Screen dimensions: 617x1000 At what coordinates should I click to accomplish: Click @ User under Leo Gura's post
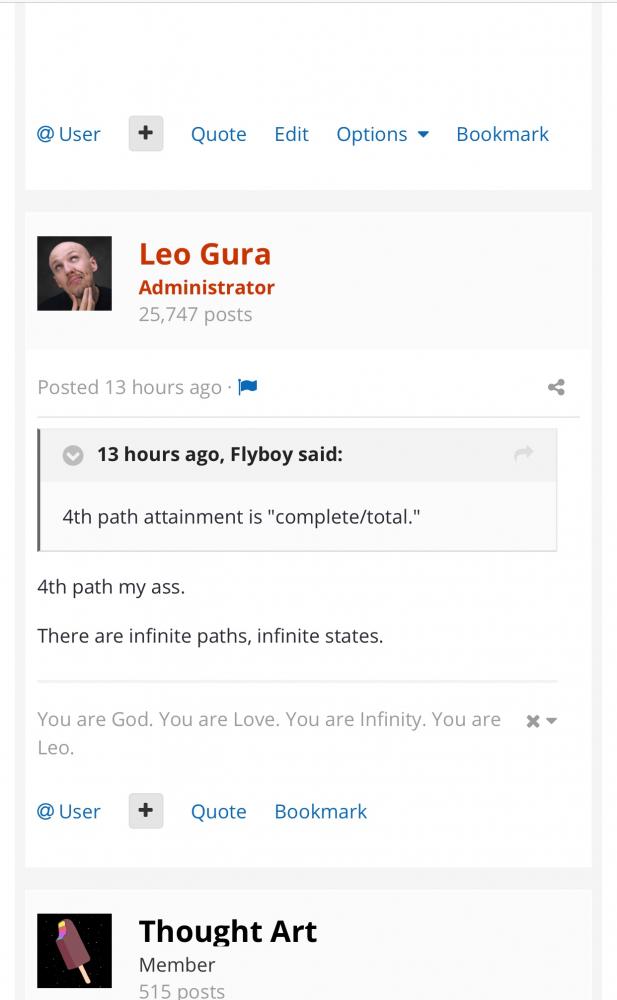point(69,811)
